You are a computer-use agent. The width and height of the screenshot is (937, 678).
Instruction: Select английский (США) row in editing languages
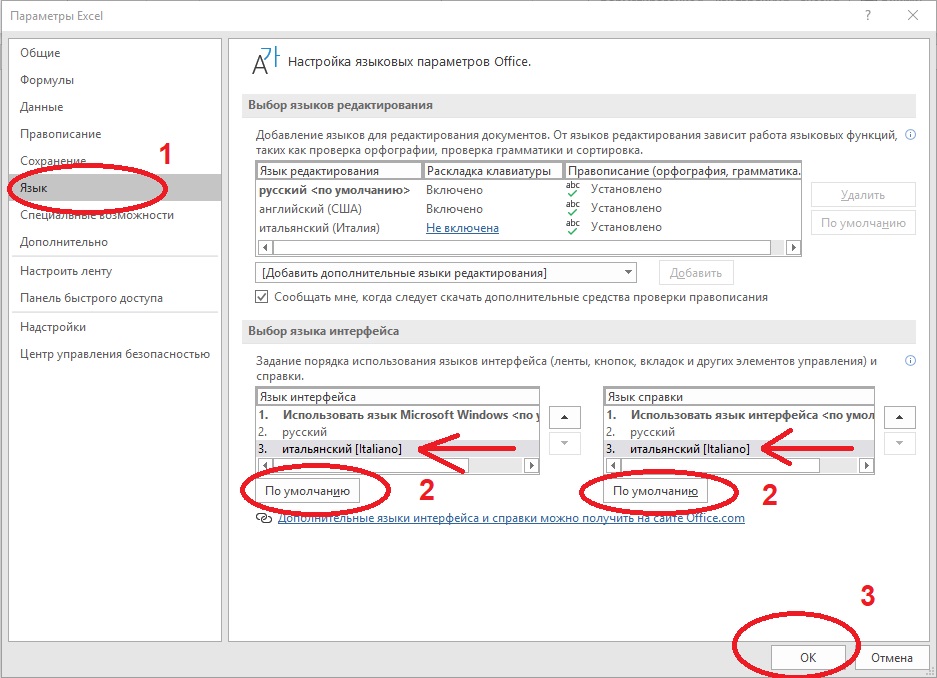pyautogui.click(x=310, y=208)
